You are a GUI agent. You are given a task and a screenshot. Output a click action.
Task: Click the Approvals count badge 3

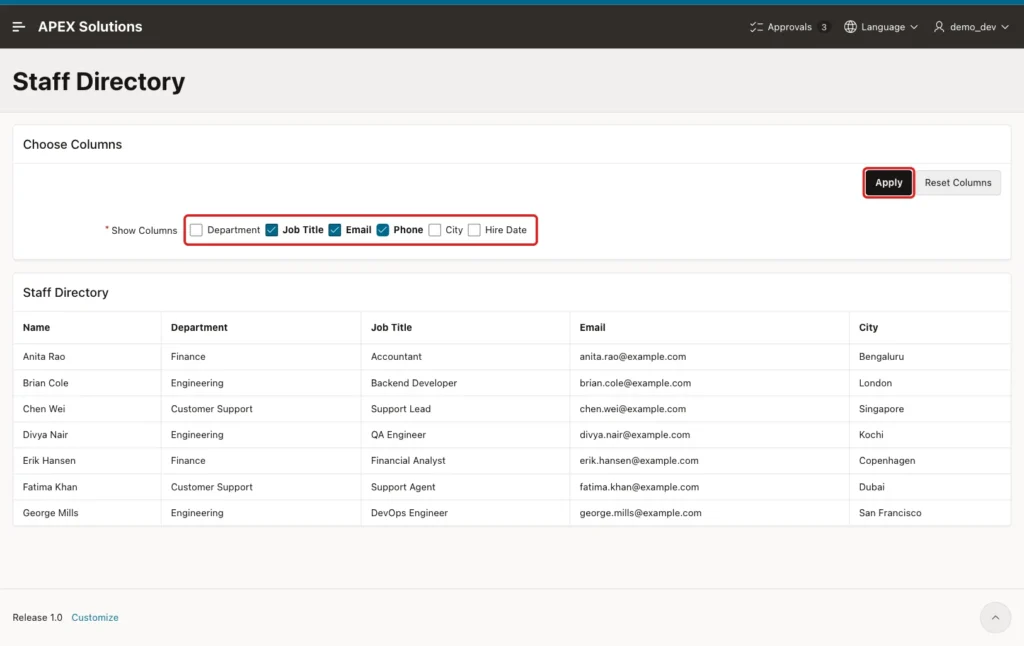[x=824, y=27]
